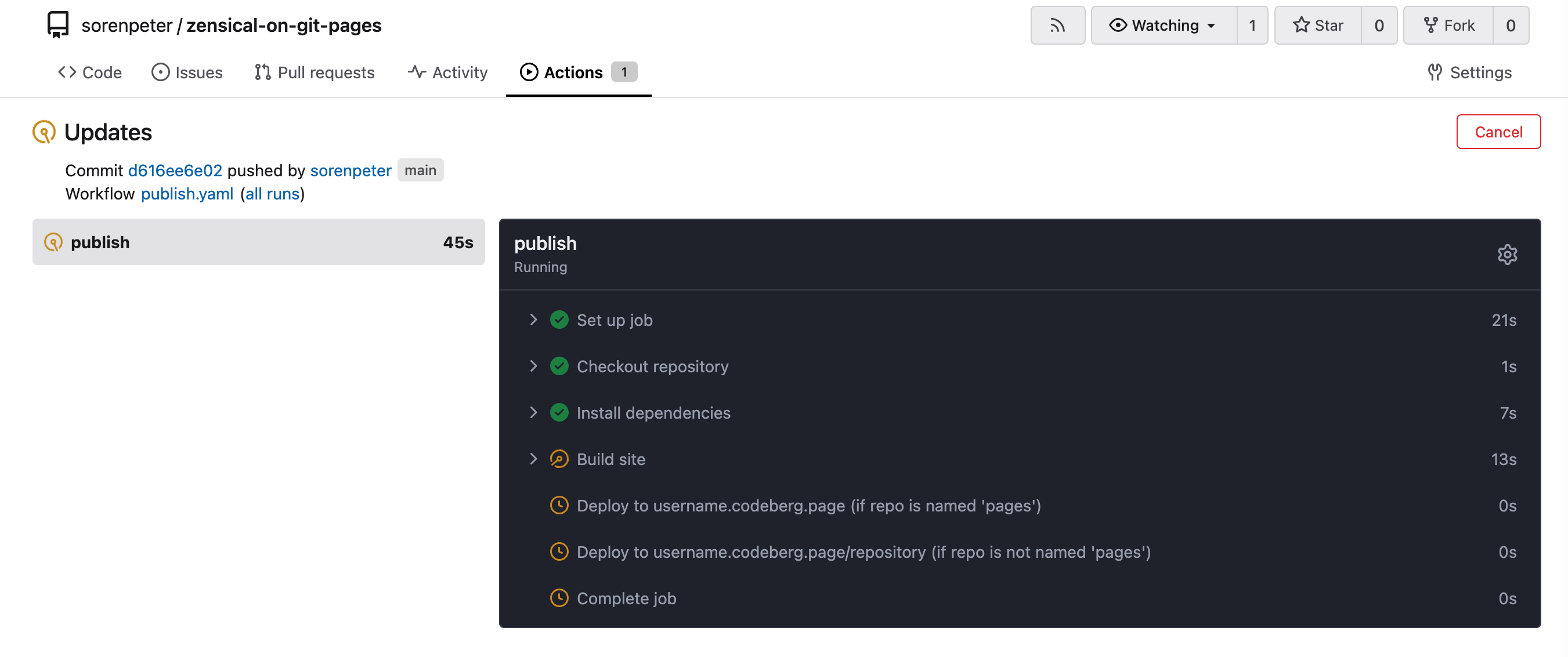Open repository Settings tab
The width and height of the screenshot is (1568, 657).
point(1469,72)
